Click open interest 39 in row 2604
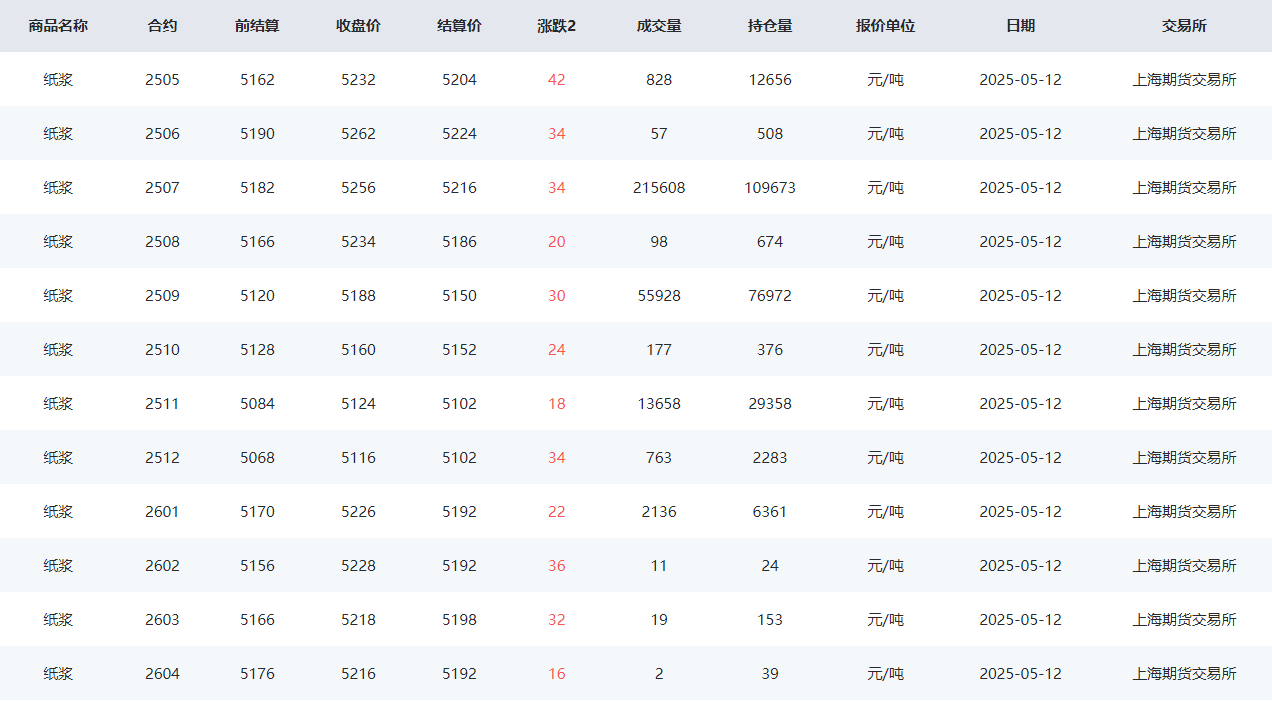The width and height of the screenshot is (1272, 702). click(770, 674)
